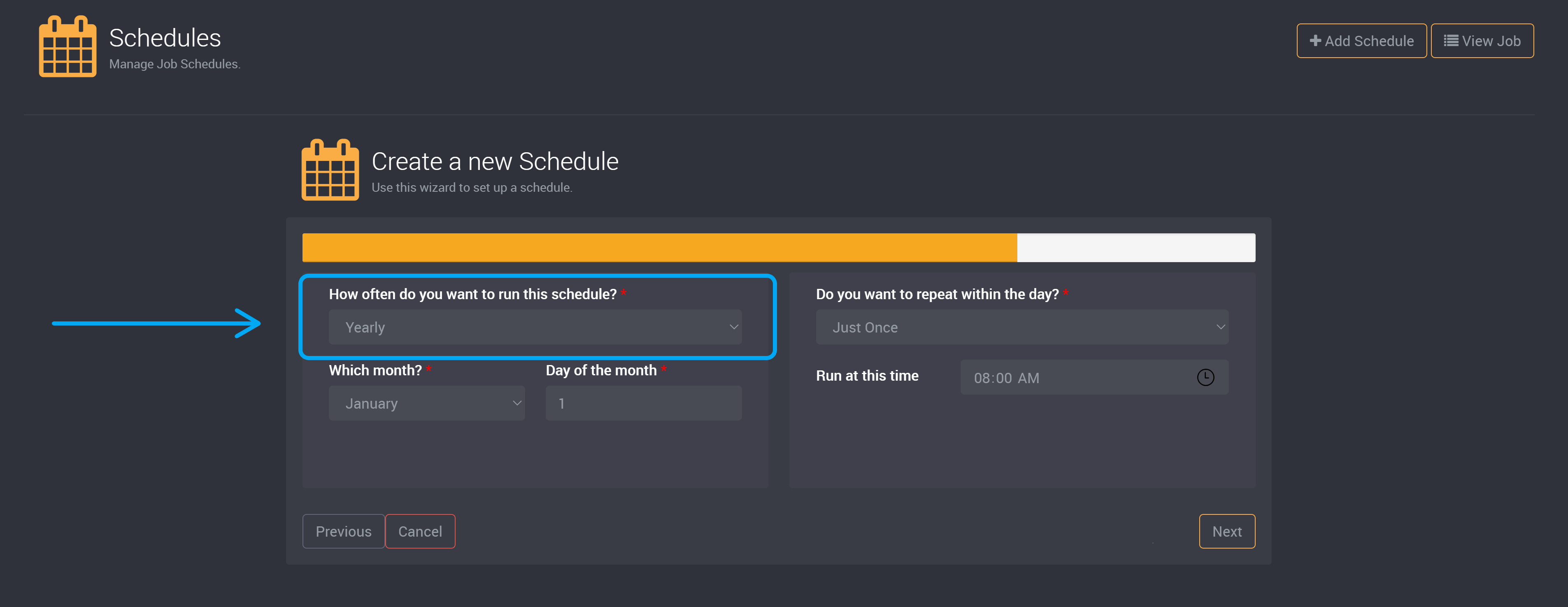Click the clock icon next to time field
This screenshot has width=1568, height=607.
point(1205,377)
